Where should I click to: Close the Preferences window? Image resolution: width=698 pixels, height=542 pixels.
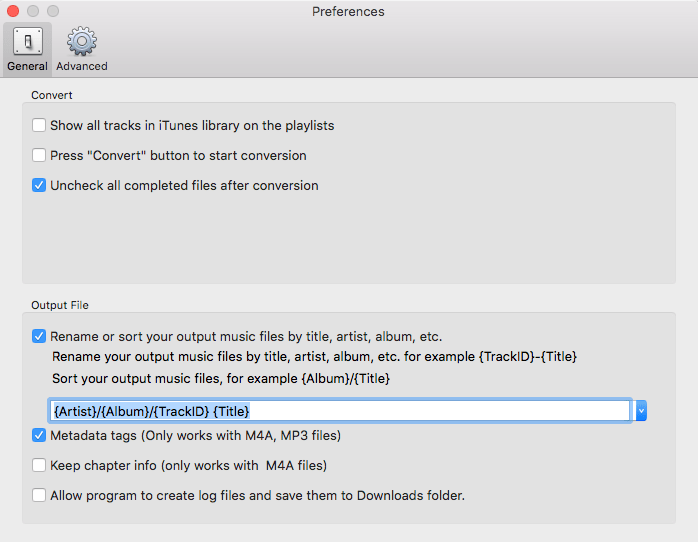point(13,11)
